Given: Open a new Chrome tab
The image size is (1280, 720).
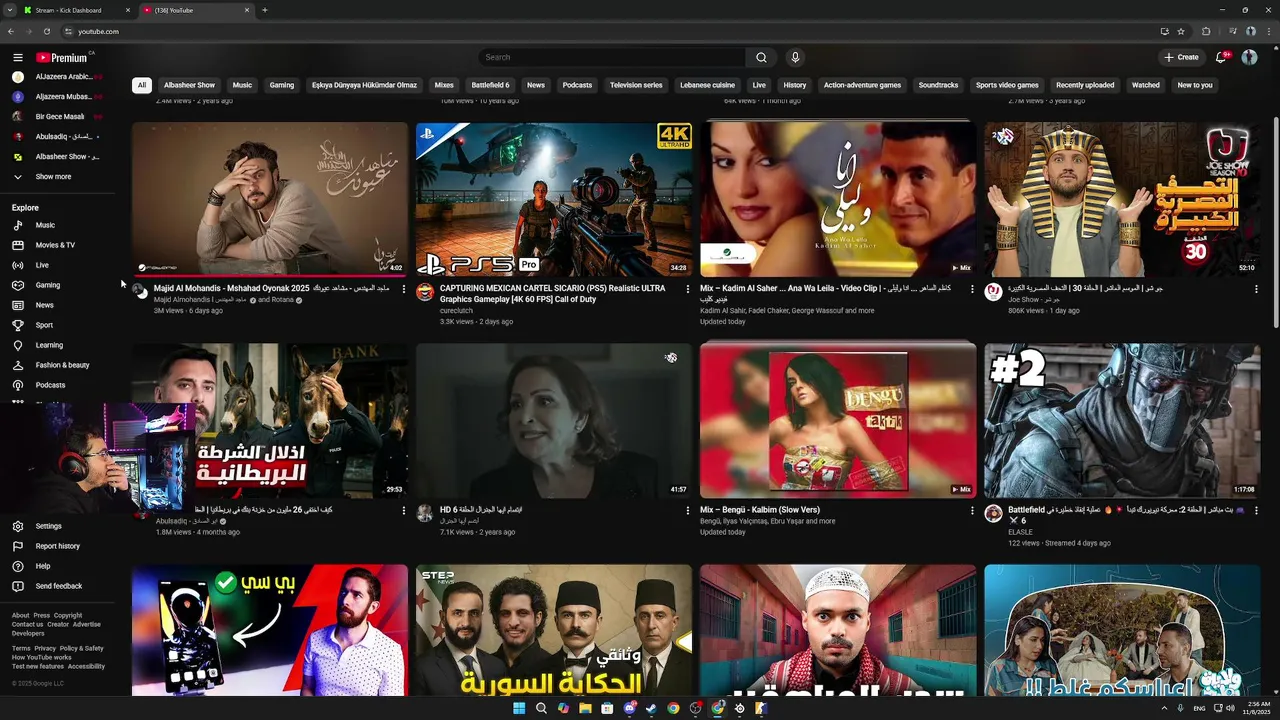Looking at the screenshot, I should (x=264, y=10).
